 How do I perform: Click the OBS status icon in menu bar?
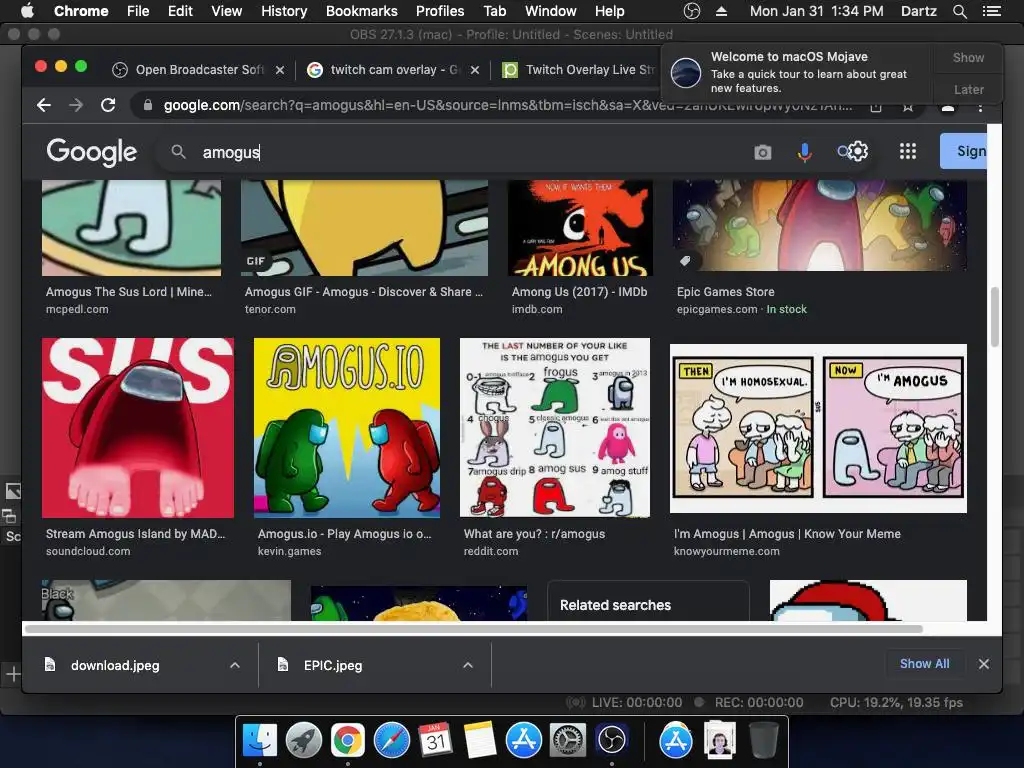click(x=692, y=11)
